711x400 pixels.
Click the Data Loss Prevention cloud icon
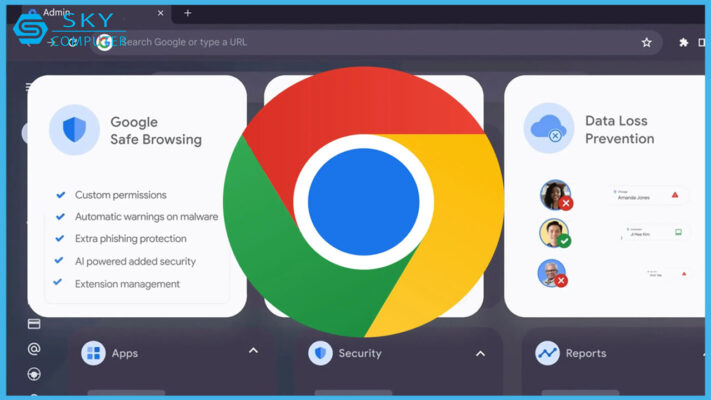pyautogui.click(x=549, y=128)
